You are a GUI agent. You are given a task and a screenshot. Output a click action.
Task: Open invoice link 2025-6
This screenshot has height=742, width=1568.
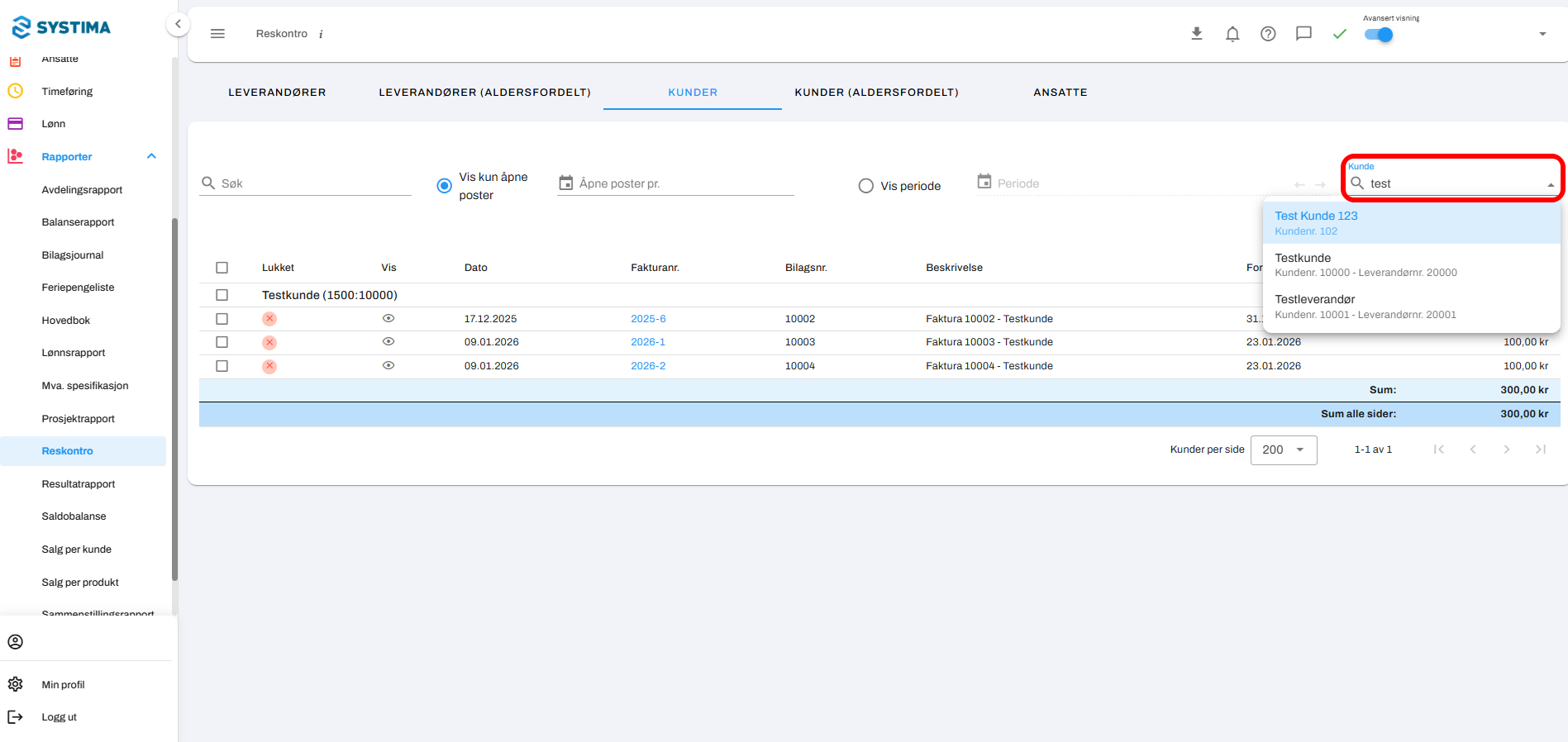pyautogui.click(x=648, y=319)
